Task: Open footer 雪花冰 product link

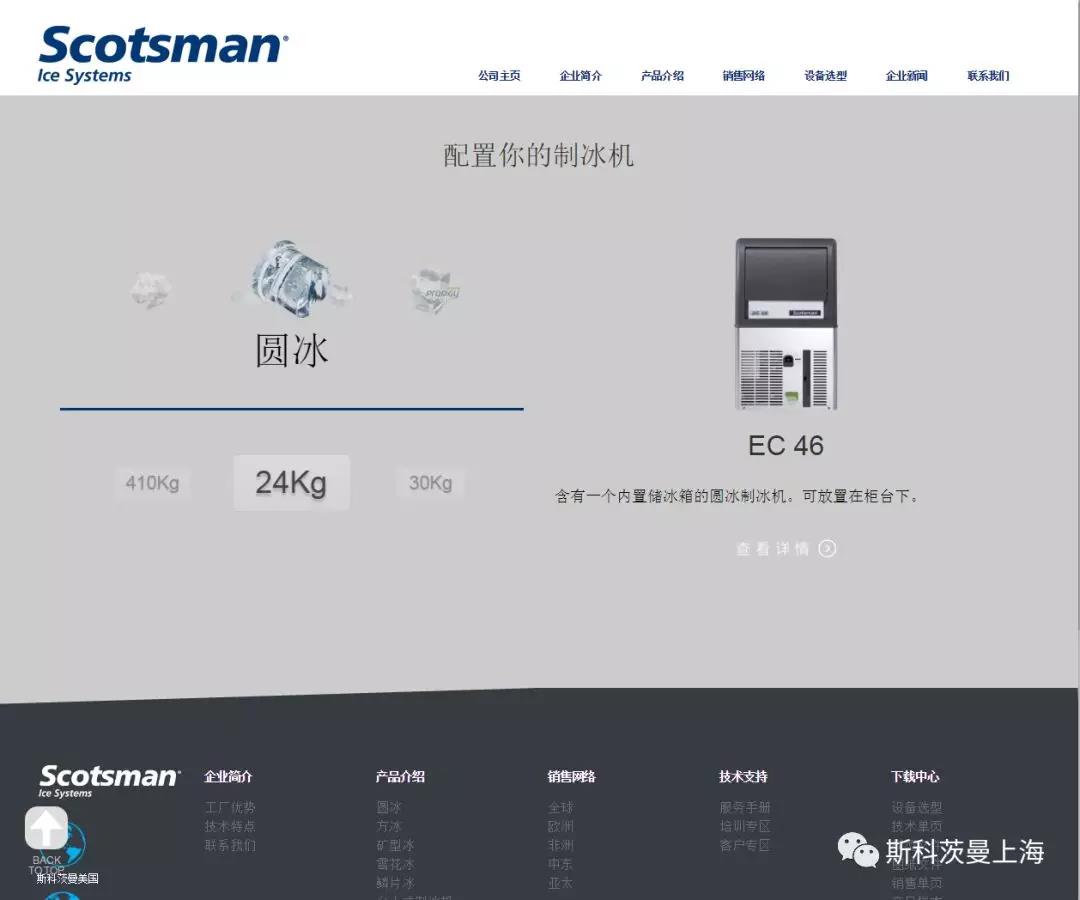Action: click(395, 864)
